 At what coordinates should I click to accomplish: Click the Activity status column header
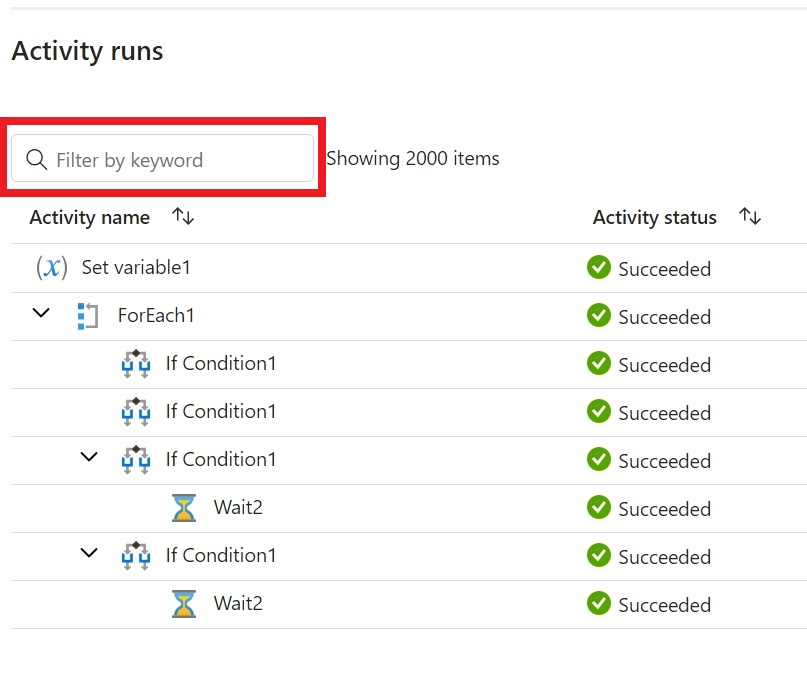click(654, 217)
